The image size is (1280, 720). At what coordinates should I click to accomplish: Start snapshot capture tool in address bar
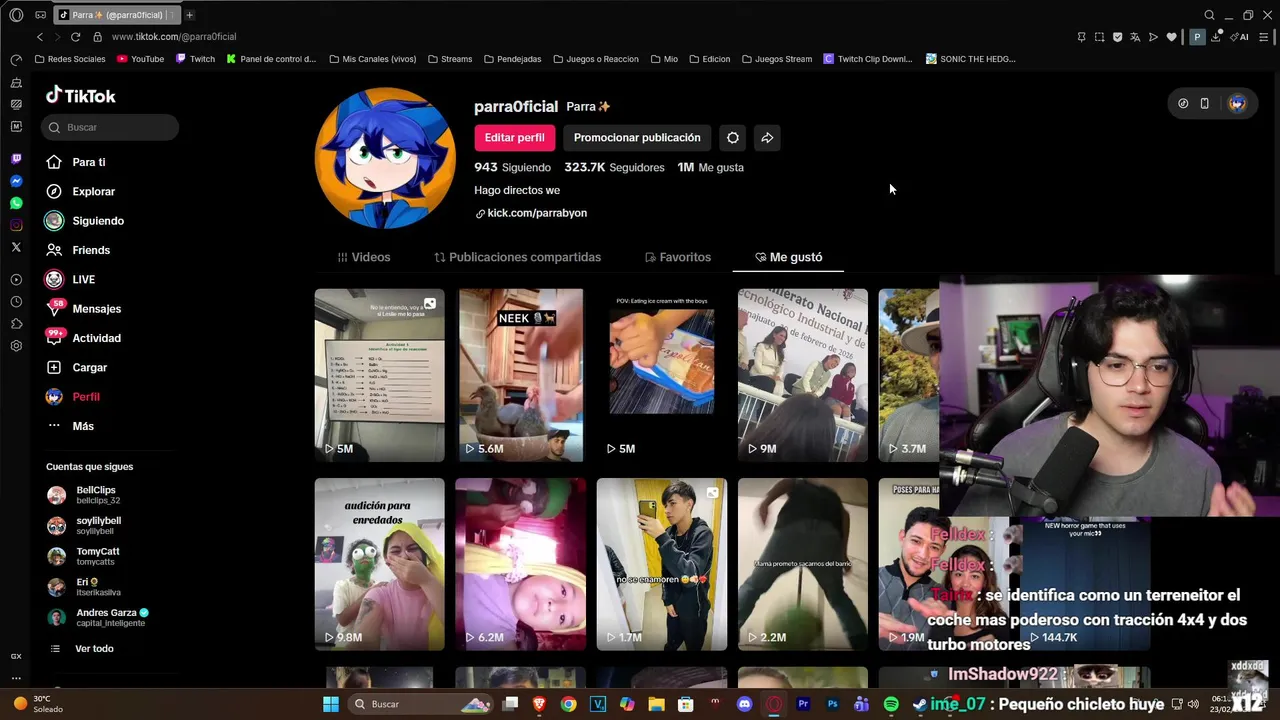(x=1099, y=37)
